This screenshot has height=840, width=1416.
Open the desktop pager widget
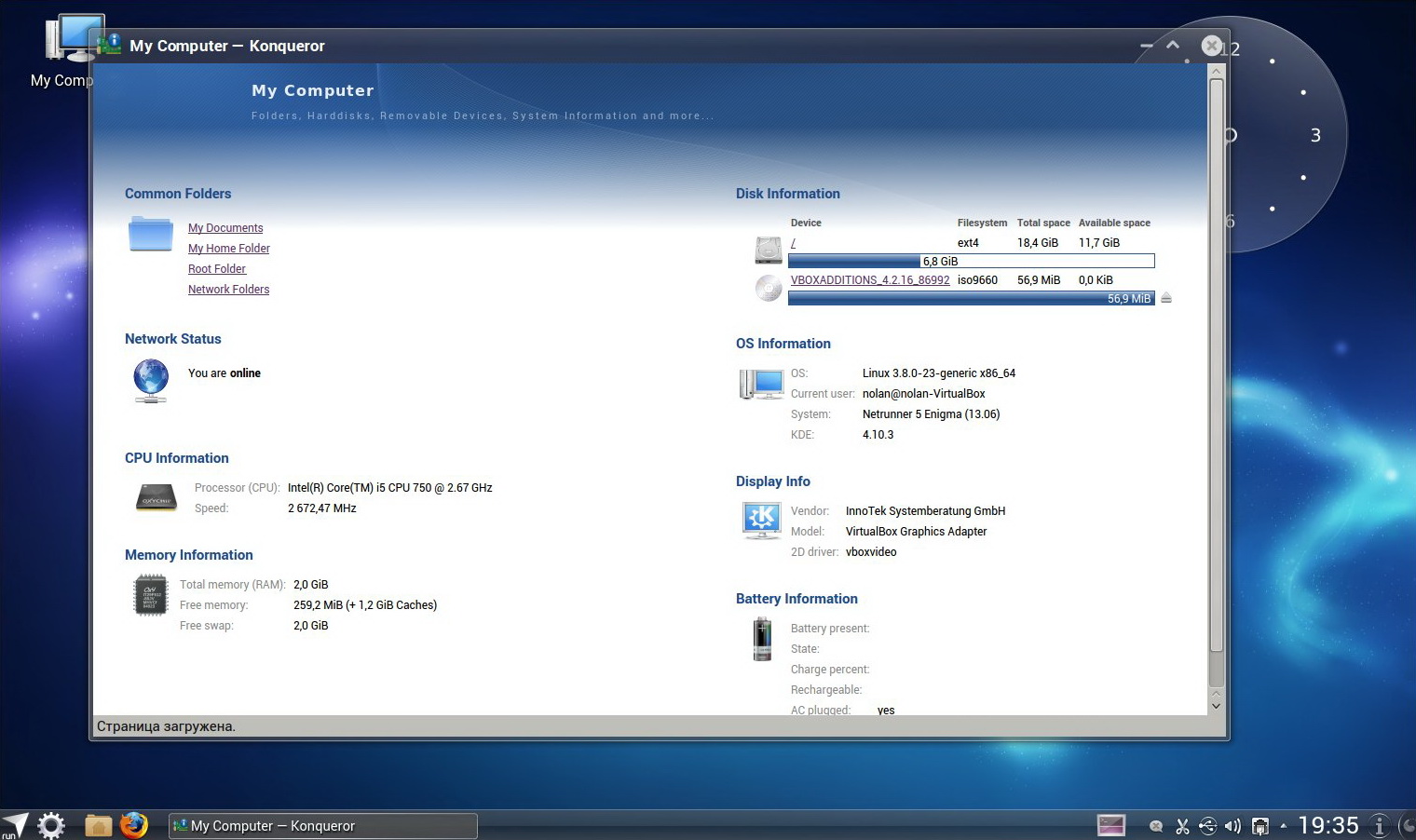[x=1111, y=825]
